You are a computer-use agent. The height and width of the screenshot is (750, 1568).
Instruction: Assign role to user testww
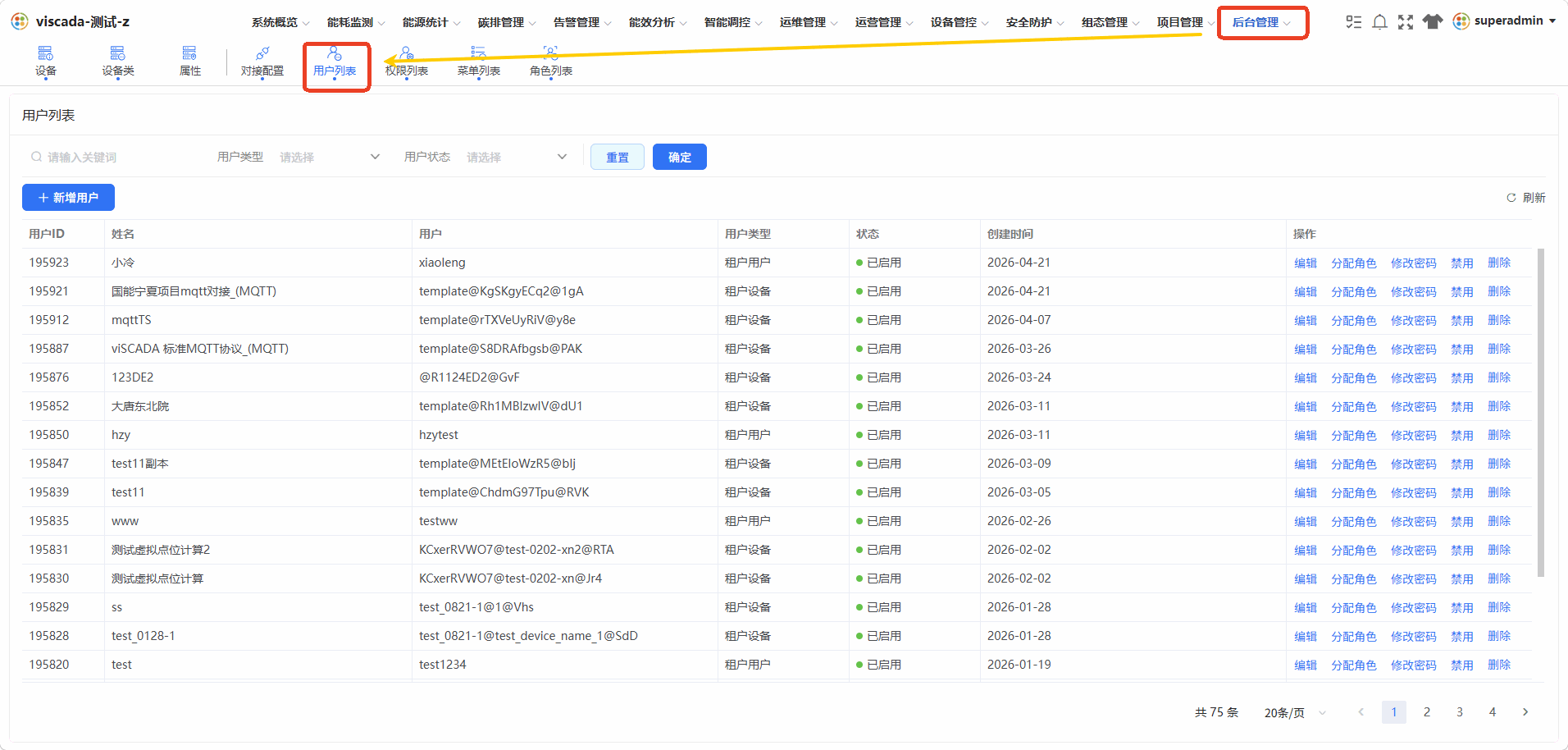(x=1354, y=521)
